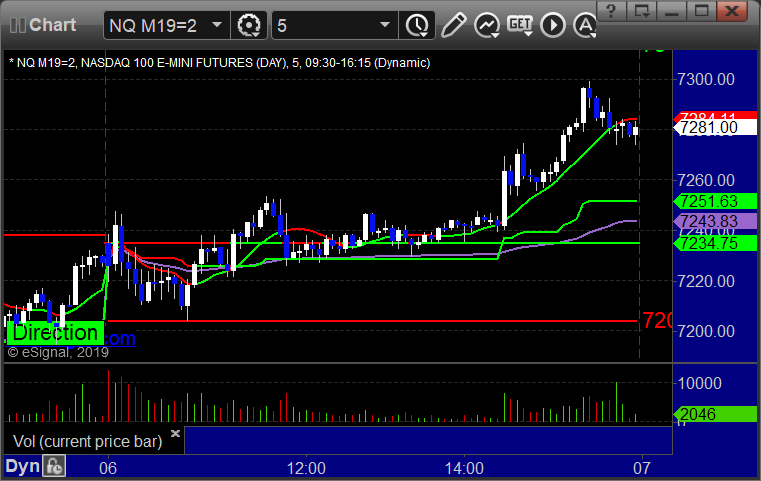Screen dimensions: 761x481
Task: Click the 7234.75 green price label
Action: (x=714, y=243)
